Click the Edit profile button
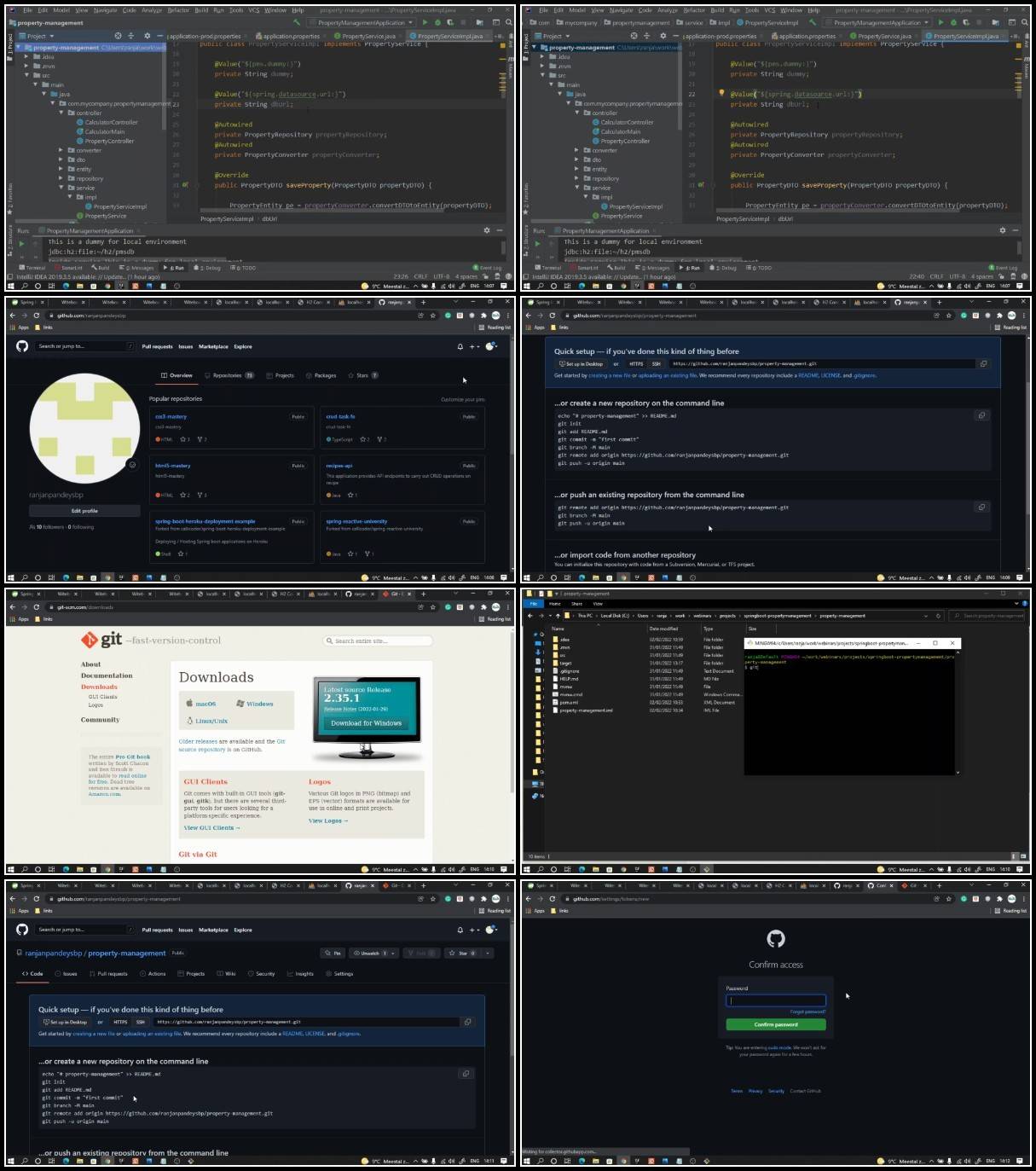1036x1171 pixels. (x=84, y=511)
